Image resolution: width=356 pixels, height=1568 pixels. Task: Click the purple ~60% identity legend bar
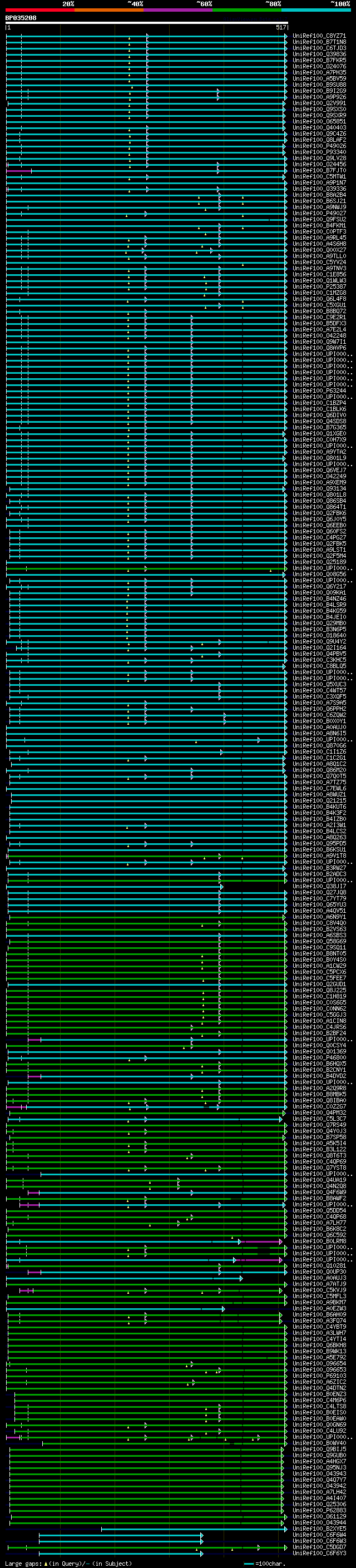pyautogui.click(x=179, y=11)
